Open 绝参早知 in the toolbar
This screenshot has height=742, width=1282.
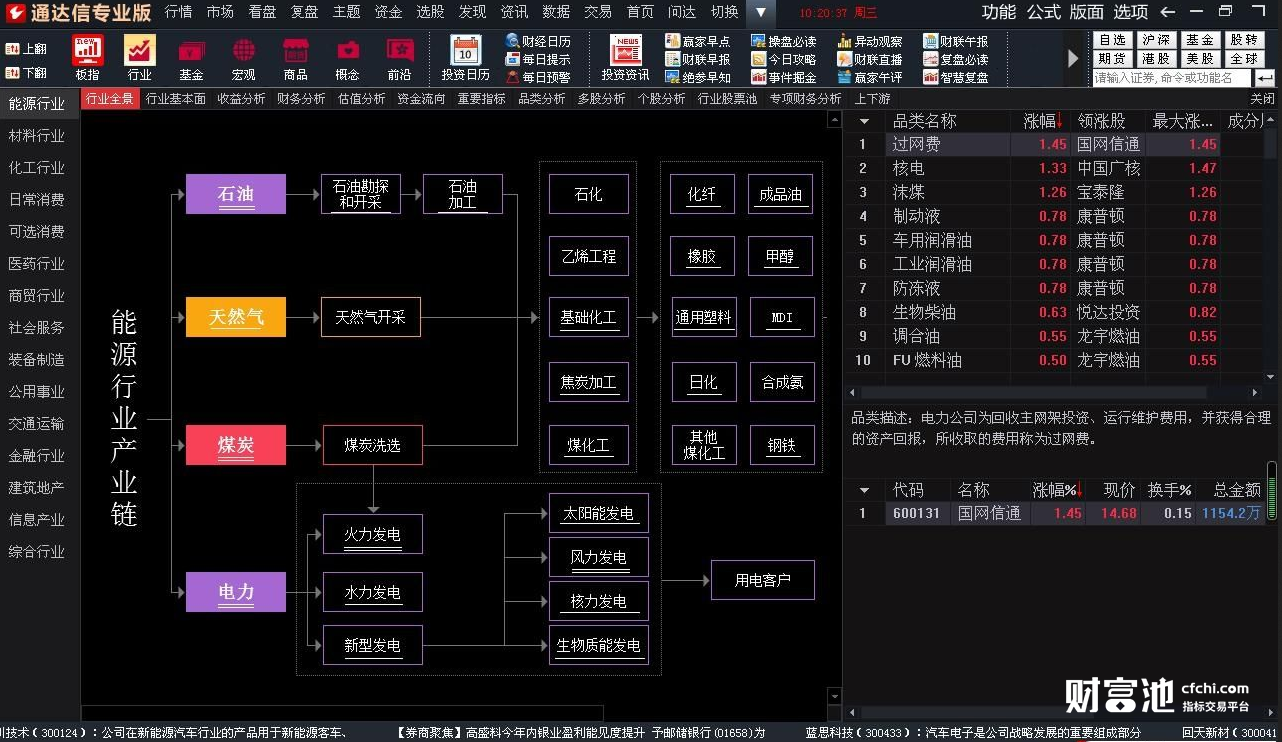(698, 77)
